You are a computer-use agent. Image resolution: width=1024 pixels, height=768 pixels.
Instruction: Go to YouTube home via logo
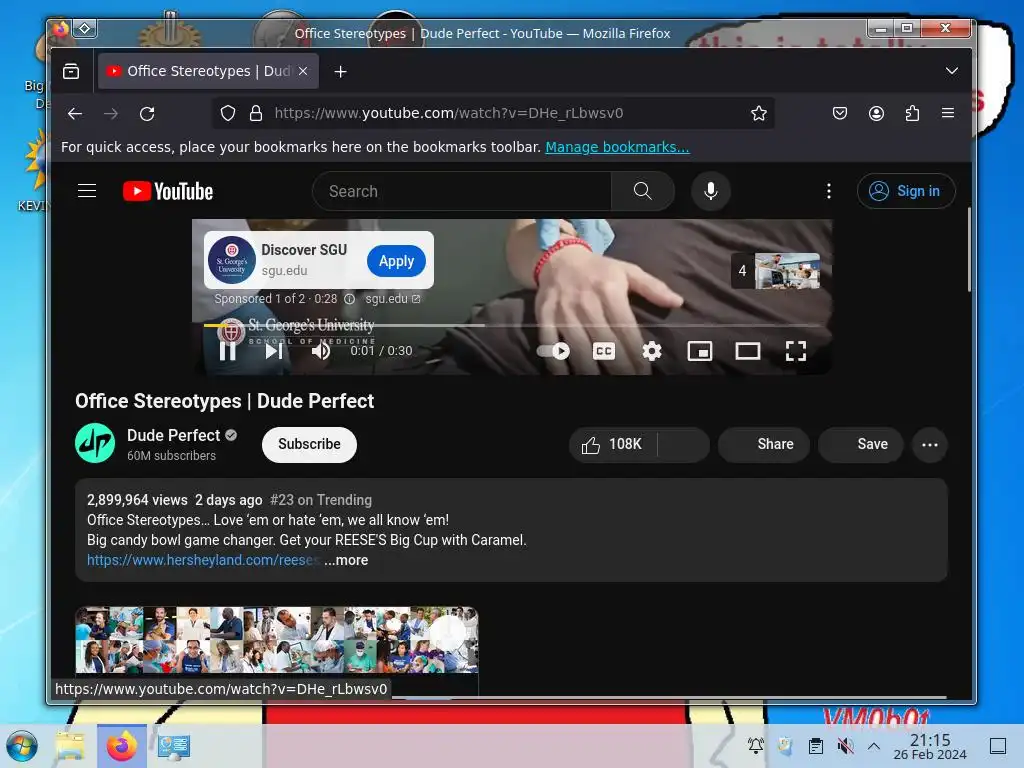point(168,191)
